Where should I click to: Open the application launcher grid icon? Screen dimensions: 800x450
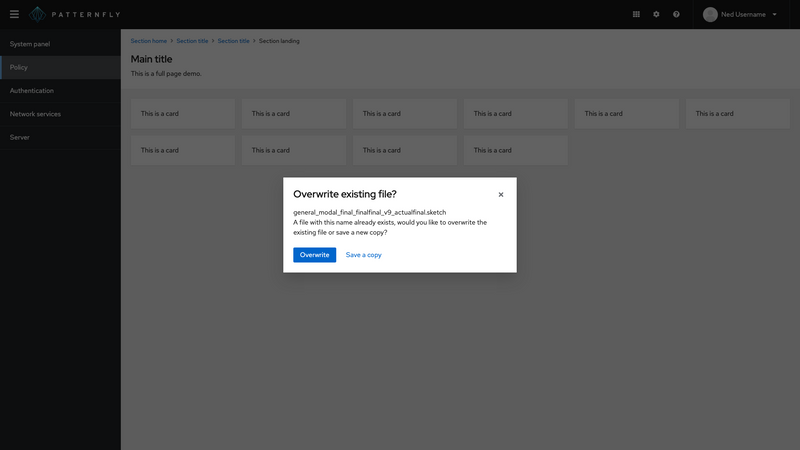[x=636, y=14]
